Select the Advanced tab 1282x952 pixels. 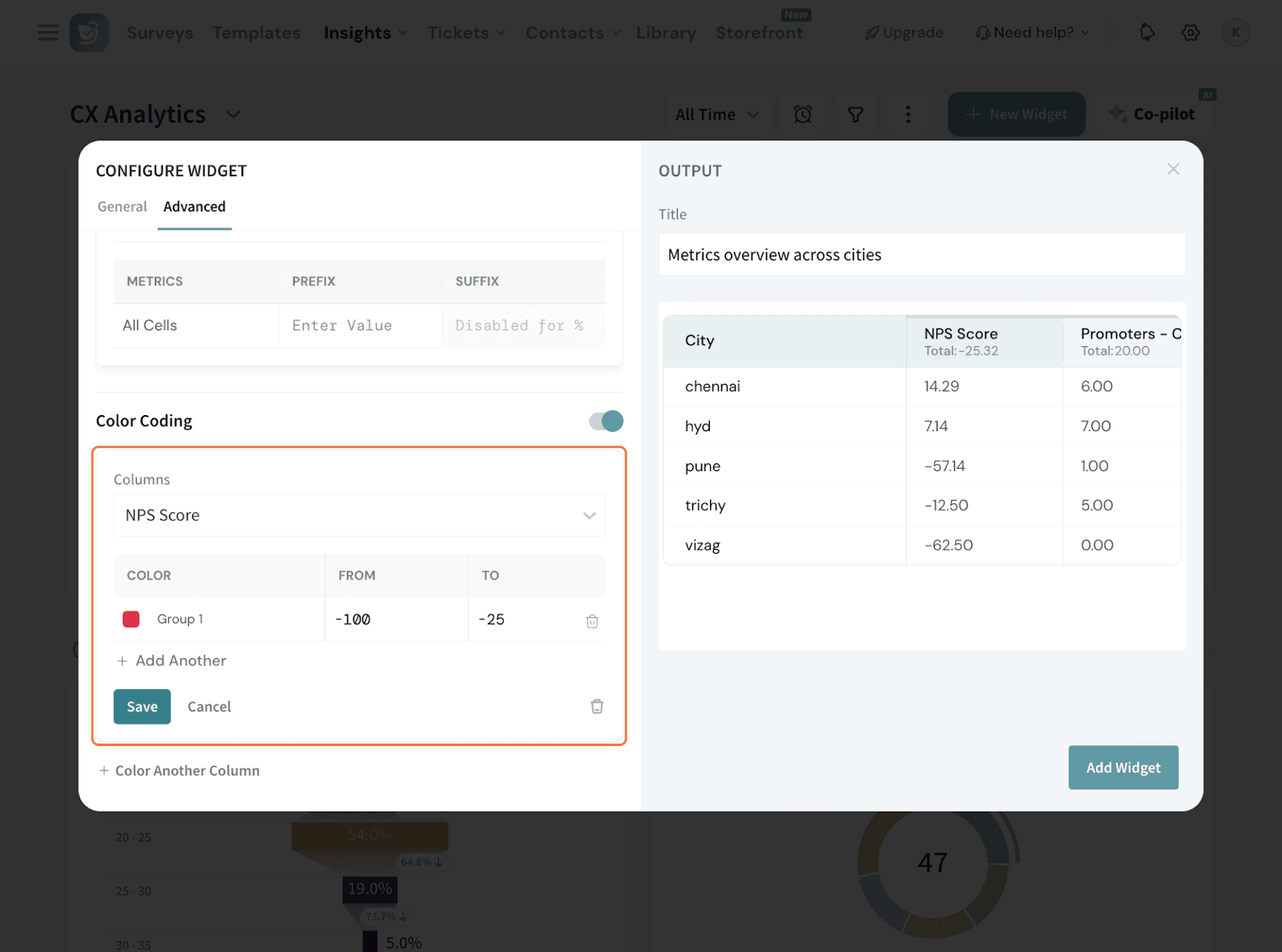(x=195, y=207)
